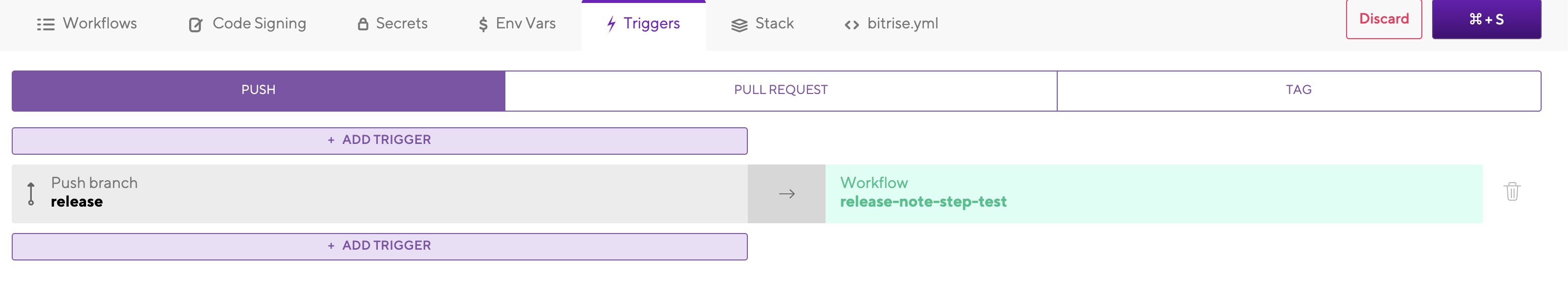Switch to the TAG trigger type
Image resolution: width=1568 pixels, height=282 pixels.
(1298, 90)
